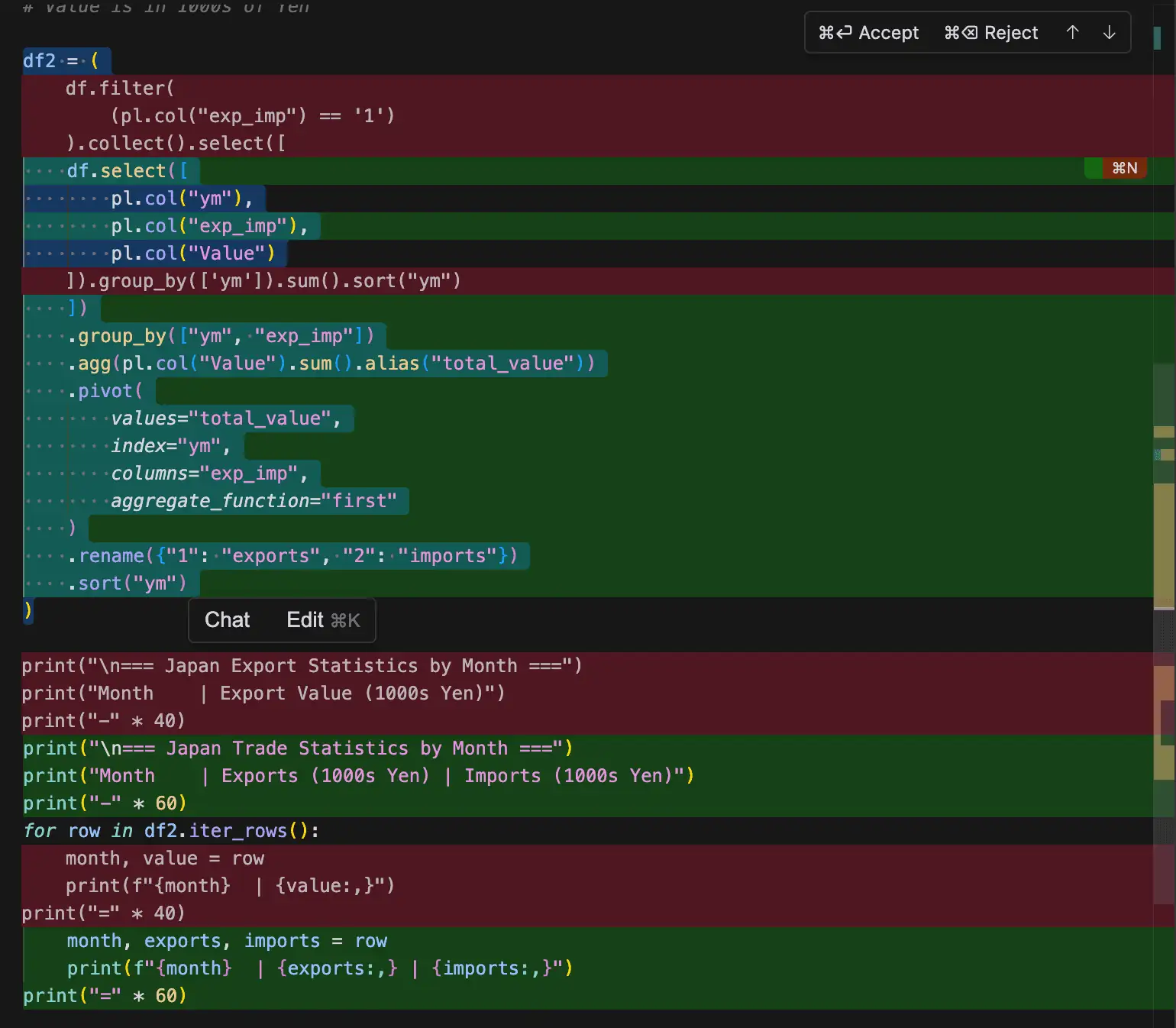Click added print with Exports and Imports headers
This screenshot has height=1028, width=1176.
[359, 776]
